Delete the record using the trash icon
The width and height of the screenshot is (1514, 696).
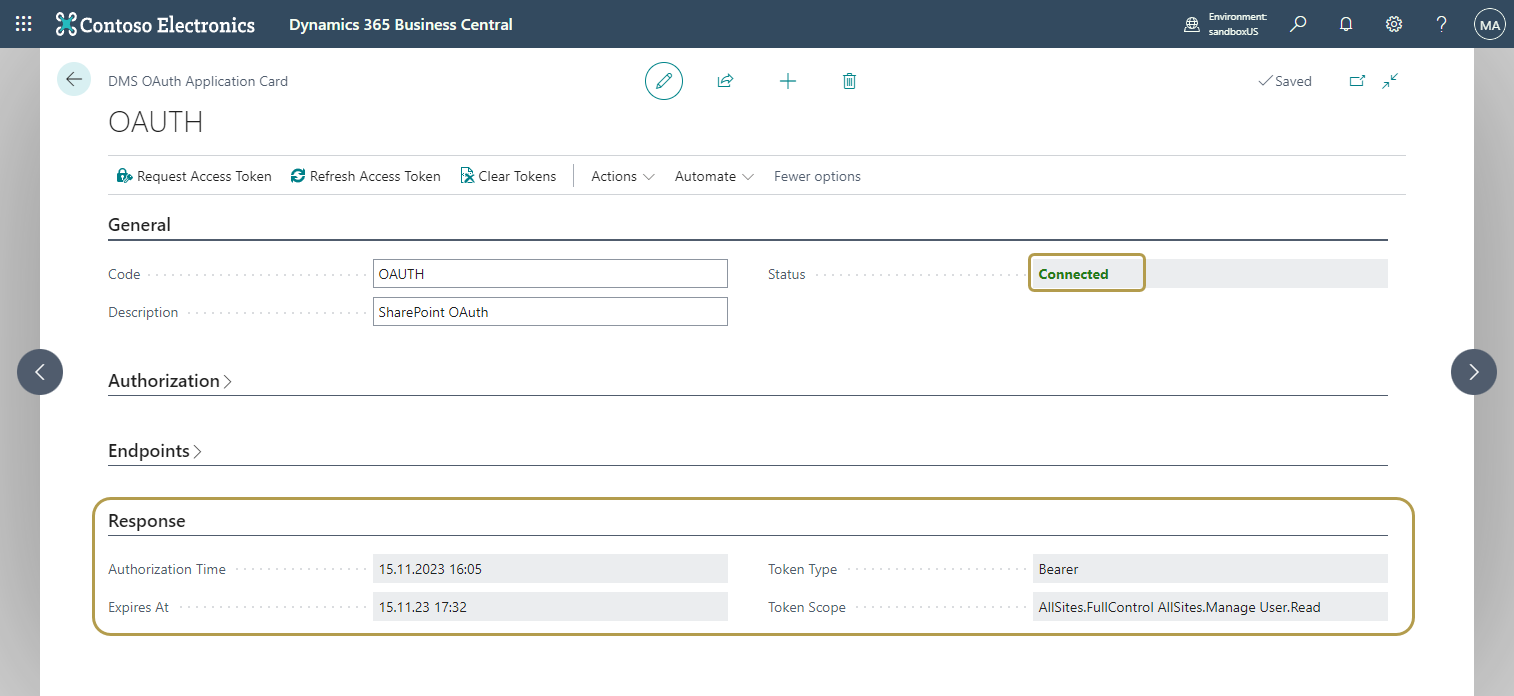849,81
